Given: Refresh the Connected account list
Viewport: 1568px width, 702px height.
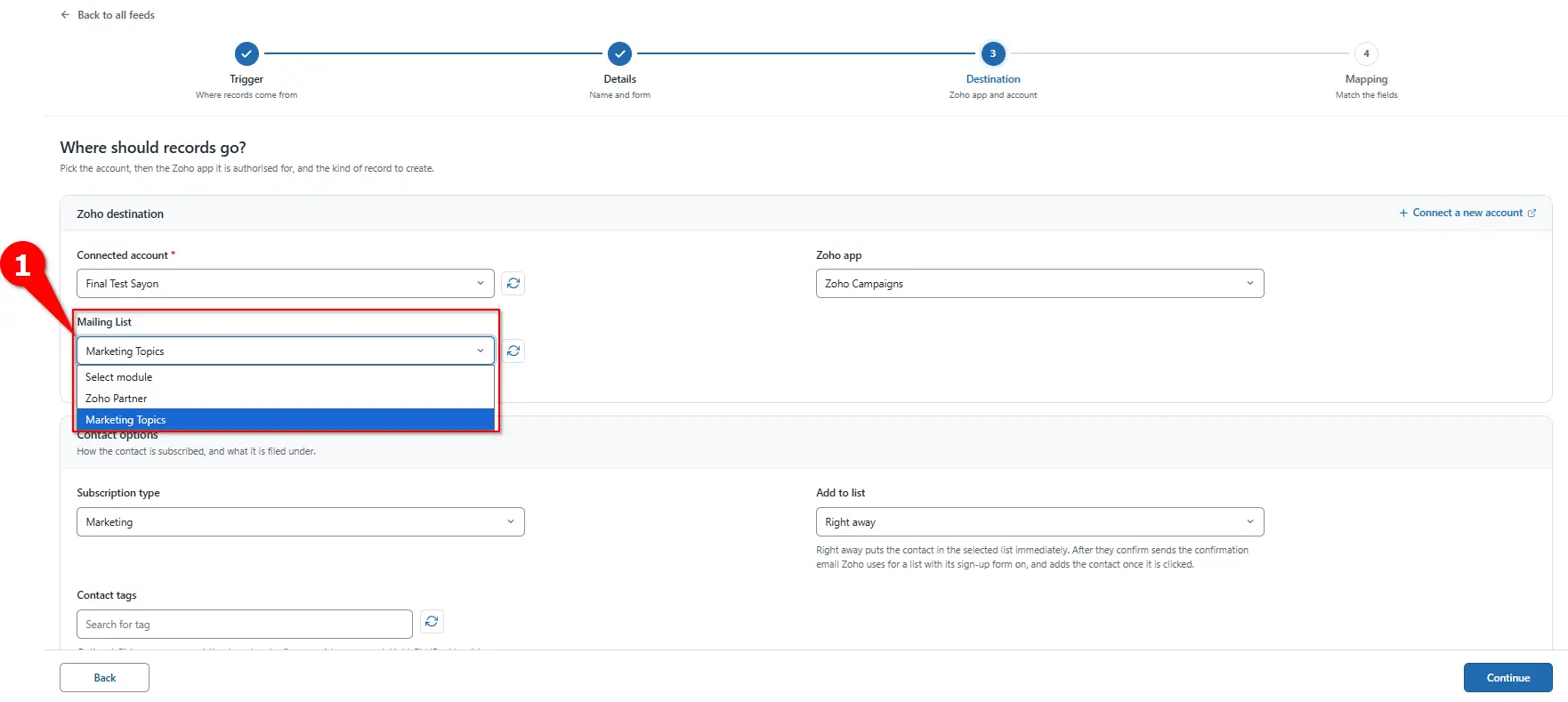Looking at the screenshot, I should click(x=513, y=284).
